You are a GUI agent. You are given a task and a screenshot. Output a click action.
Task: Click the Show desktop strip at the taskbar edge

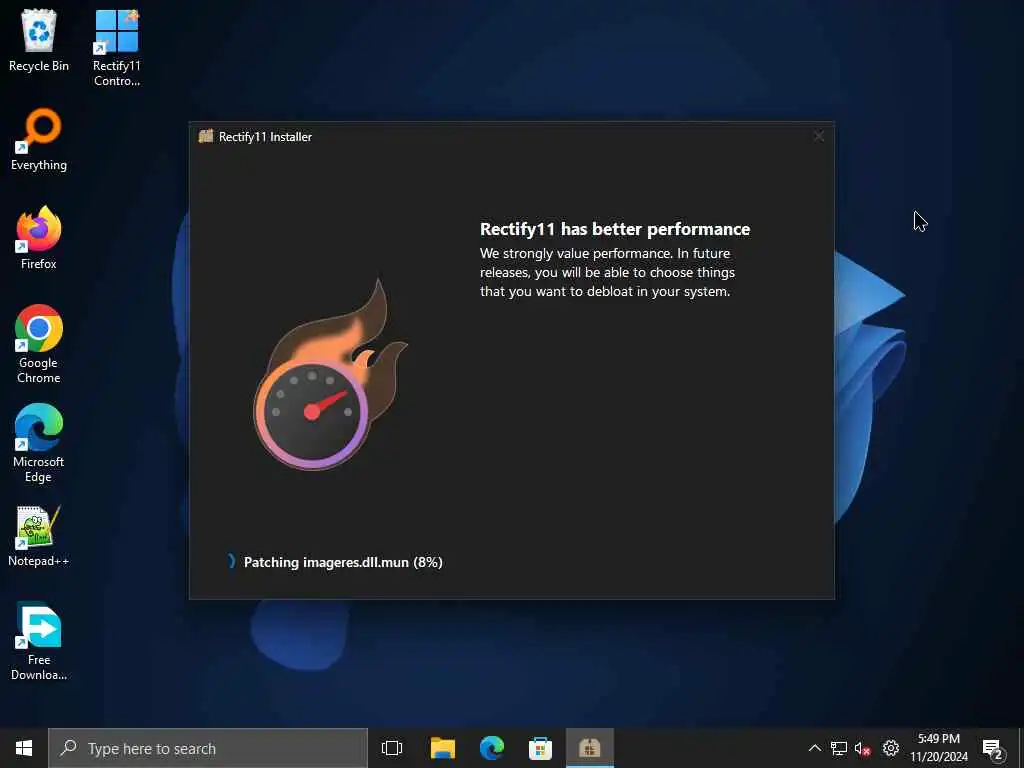click(x=1021, y=748)
